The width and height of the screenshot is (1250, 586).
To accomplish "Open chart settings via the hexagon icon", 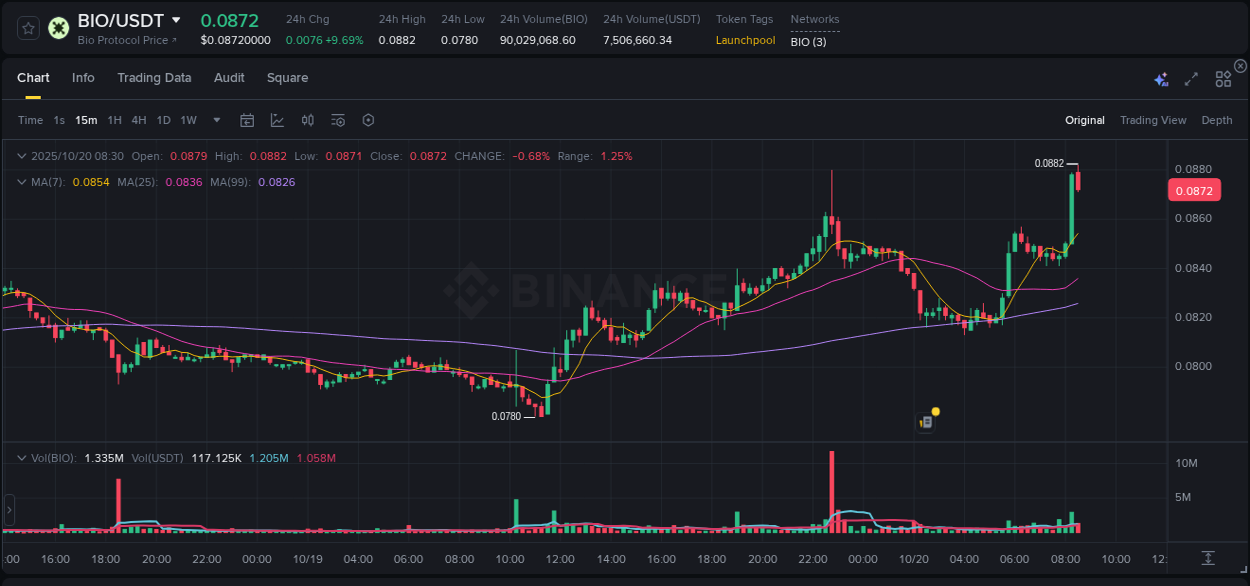I will (368, 119).
